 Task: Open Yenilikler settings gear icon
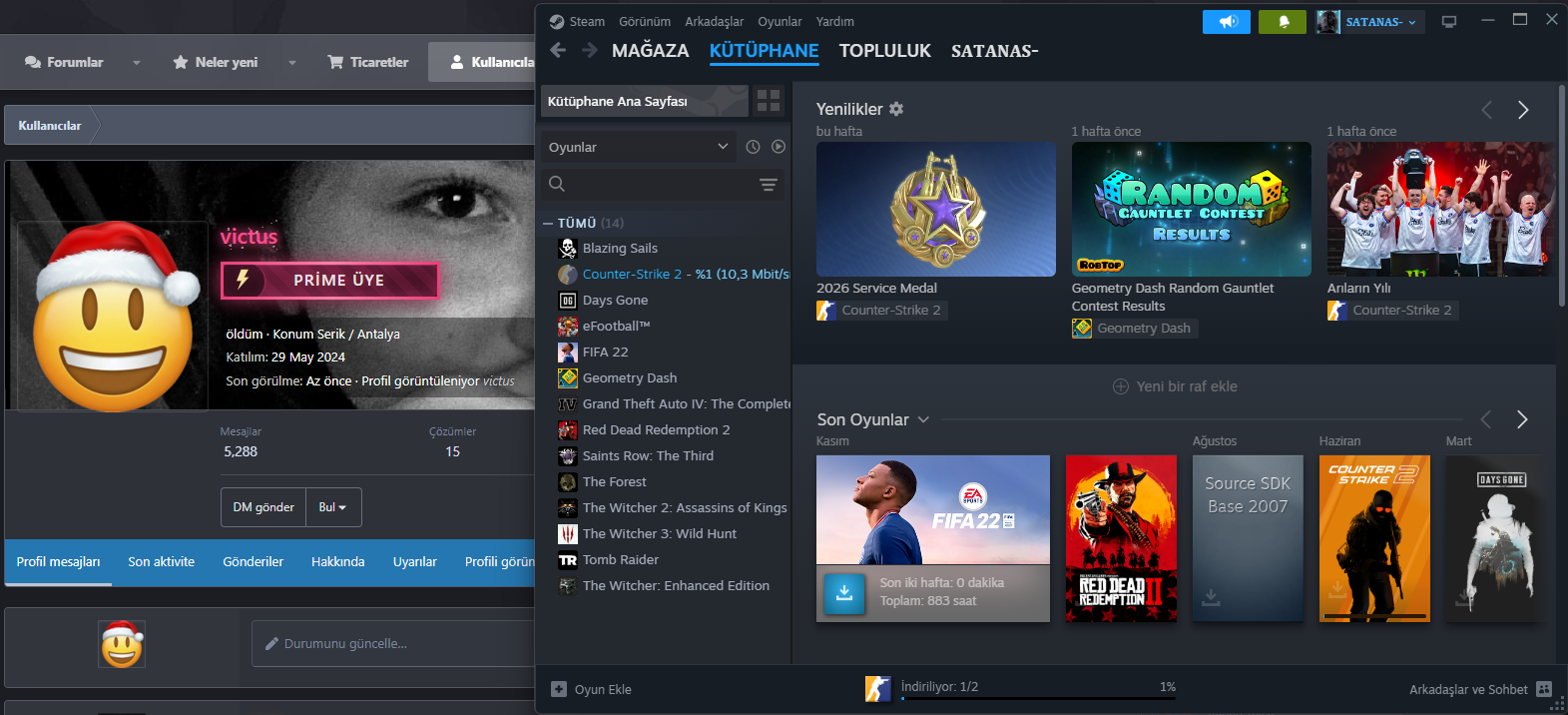896,109
